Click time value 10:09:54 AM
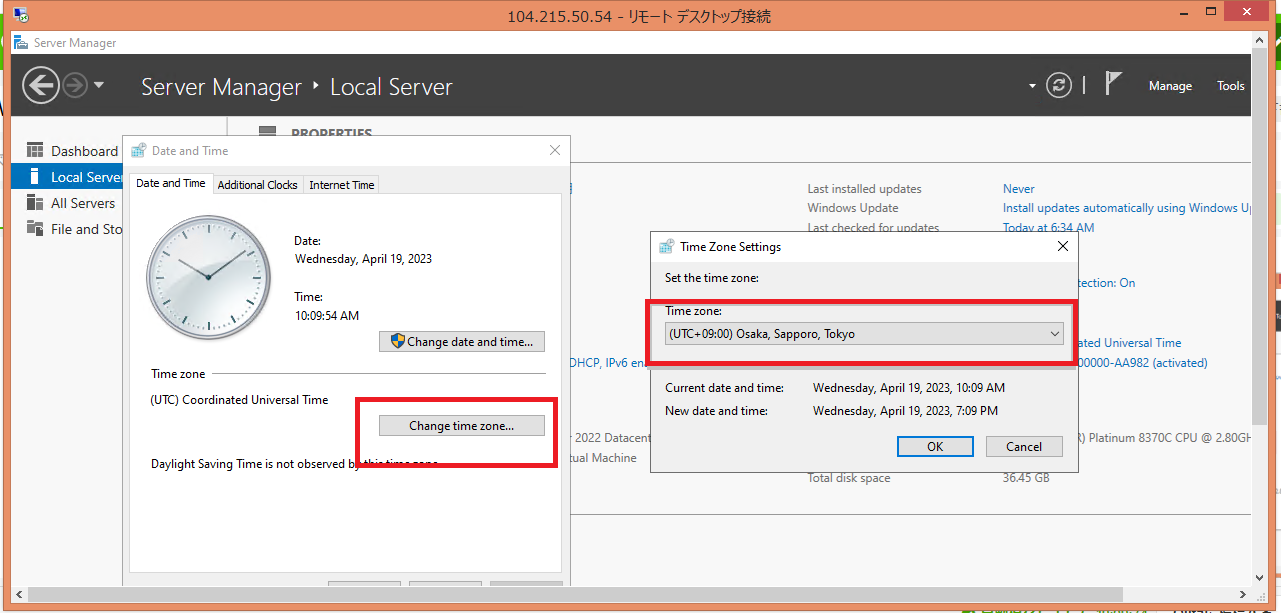Image resolution: width=1281 pixels, height=613 pixels. (x=327, y=315)
